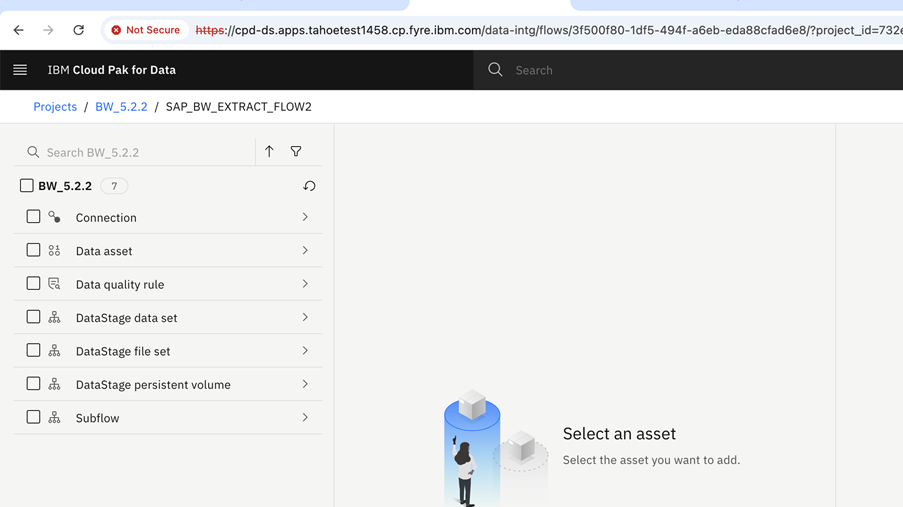The image size is (903, 507).
Task: Open the Projects breadcrumb link
Action: pos(55,107)
